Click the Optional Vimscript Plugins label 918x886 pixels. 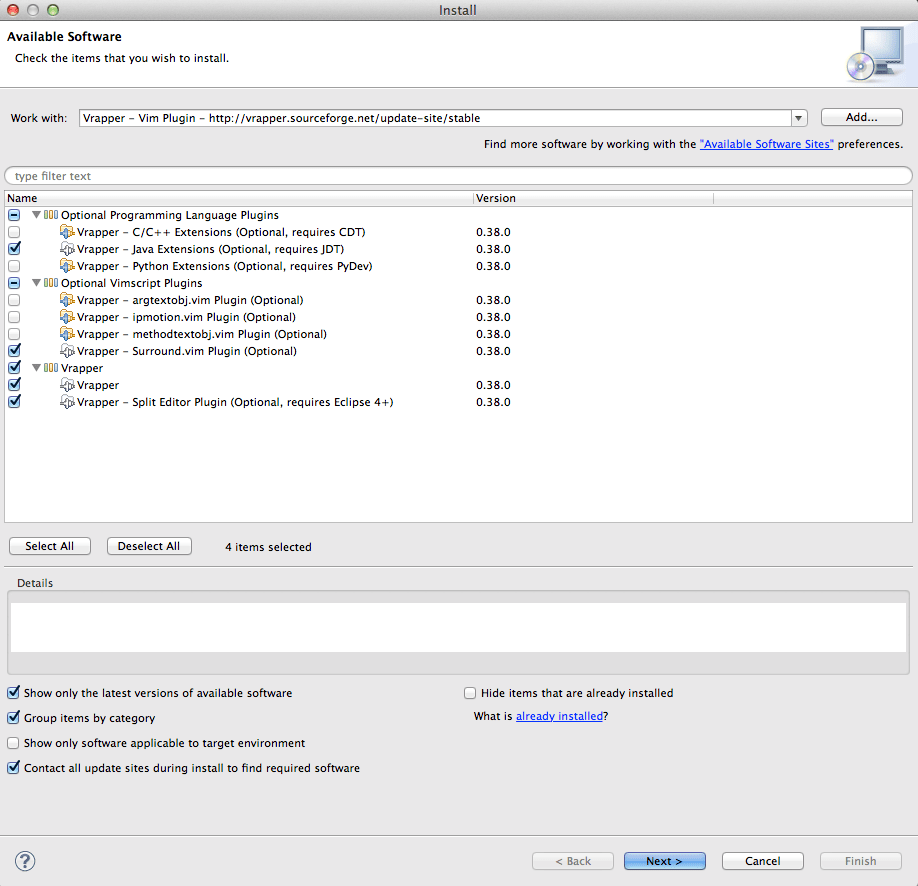132,283
